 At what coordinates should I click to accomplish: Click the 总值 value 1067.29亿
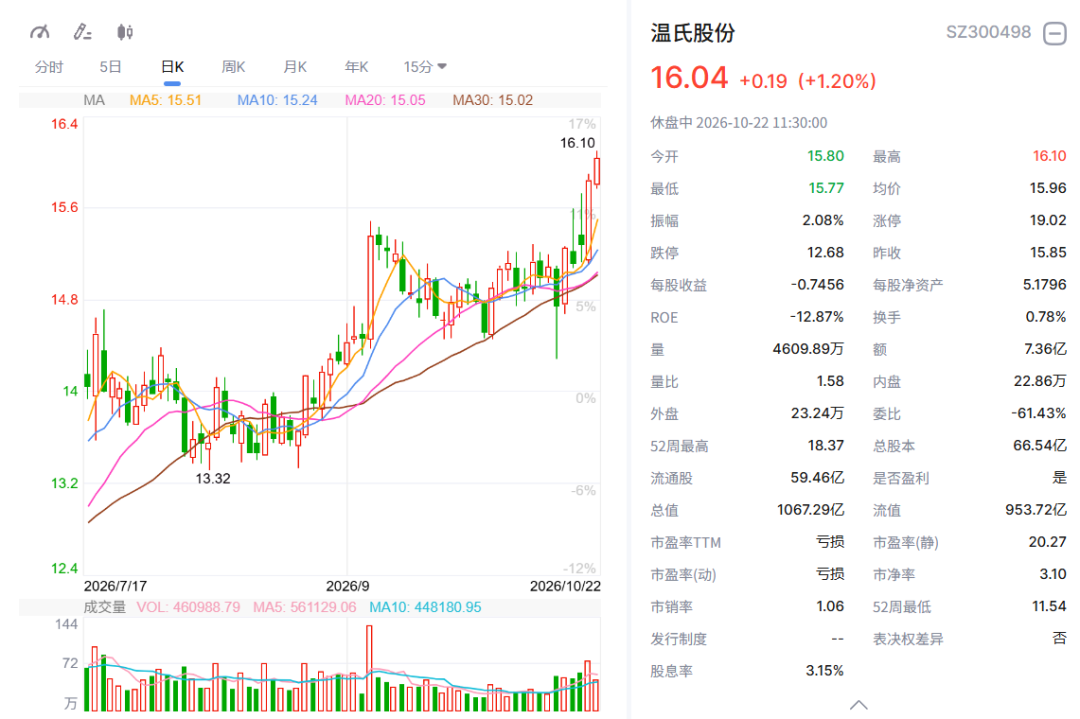pos(810,510)
